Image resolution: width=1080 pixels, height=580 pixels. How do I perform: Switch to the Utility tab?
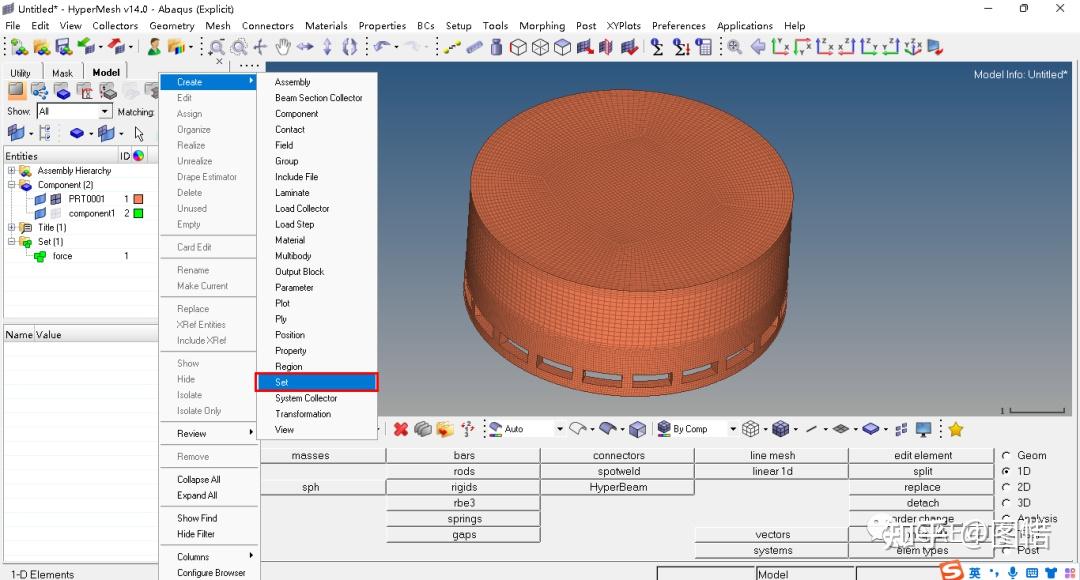click(x=21, y=73)
